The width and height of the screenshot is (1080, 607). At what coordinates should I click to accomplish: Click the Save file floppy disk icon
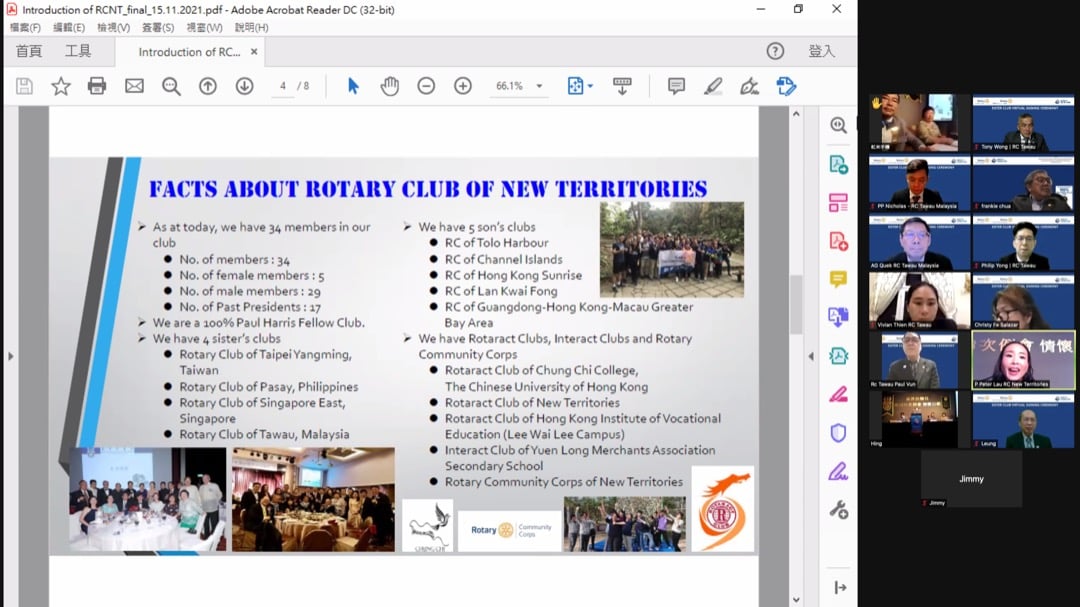point(25,86)
